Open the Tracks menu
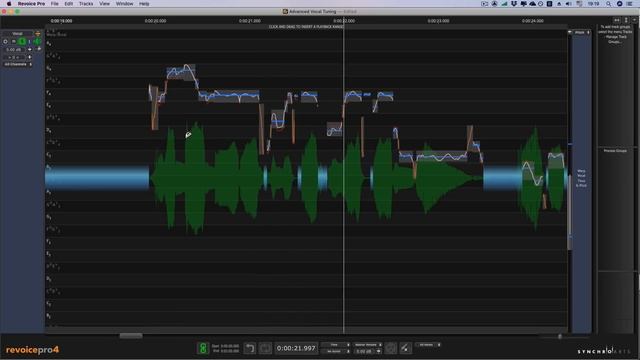Image resolution: width=640 pixels, height=360 pixels. tap(86, 4)
